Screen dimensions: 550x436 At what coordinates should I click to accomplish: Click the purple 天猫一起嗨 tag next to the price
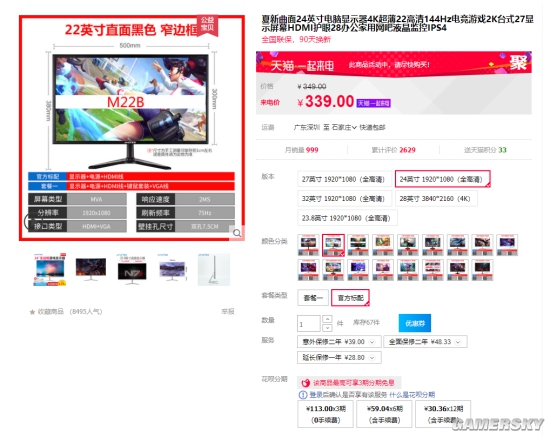pos(374,103)
